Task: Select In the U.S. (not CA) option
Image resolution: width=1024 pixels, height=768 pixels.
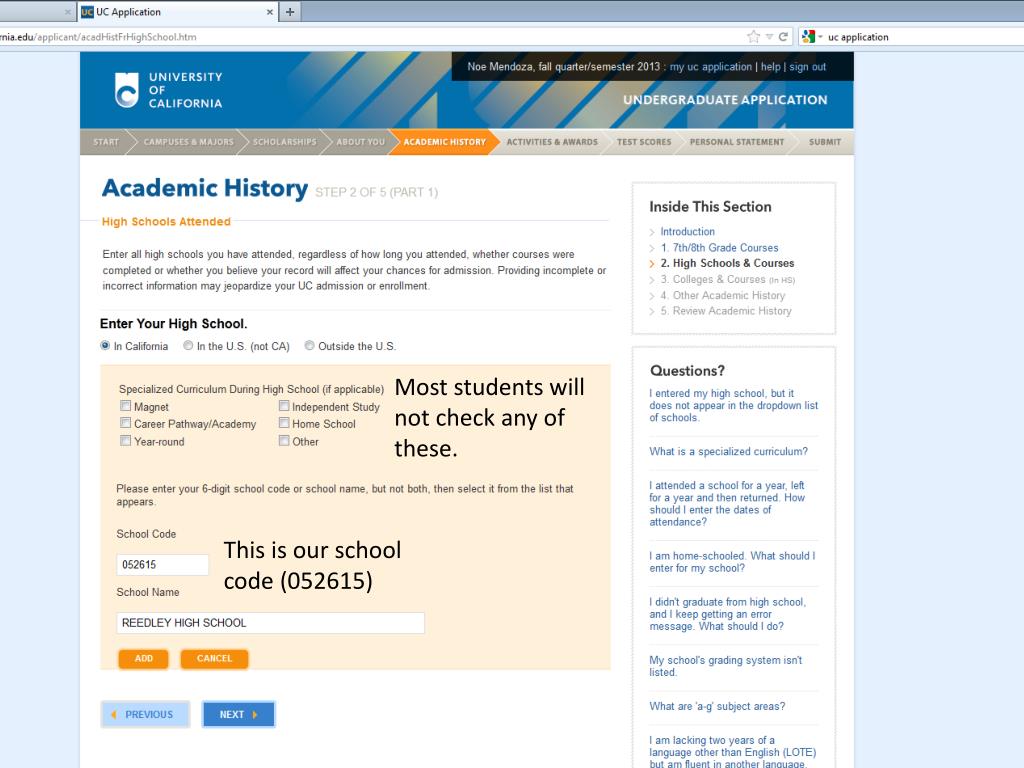Action: (x=188, y=345)
